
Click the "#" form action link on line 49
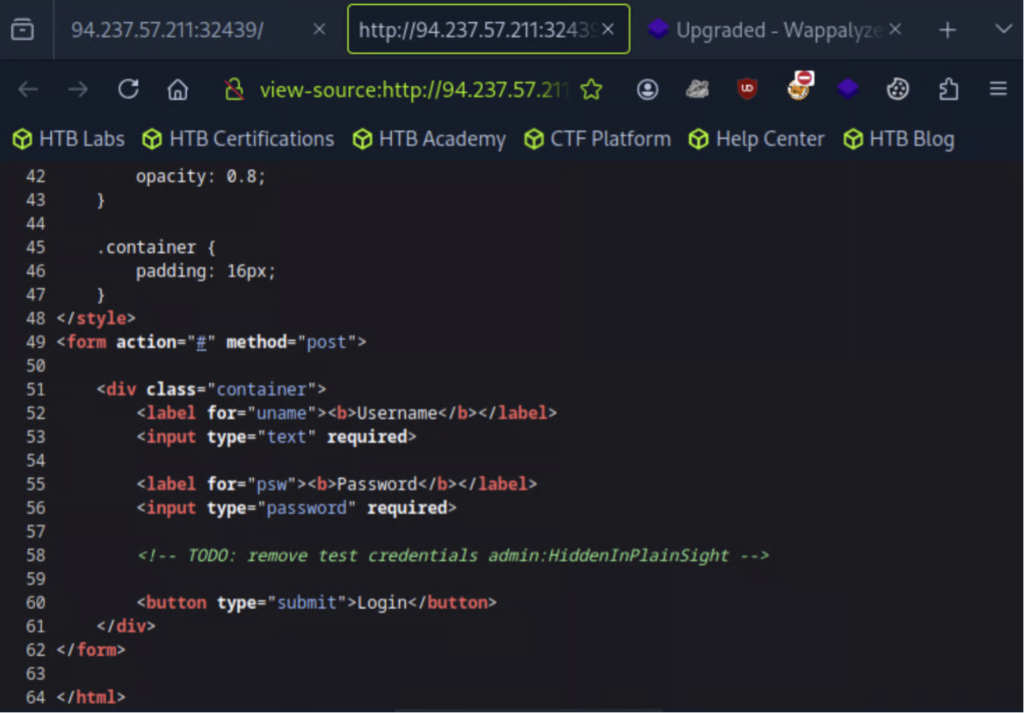click(x=201, y=341)
